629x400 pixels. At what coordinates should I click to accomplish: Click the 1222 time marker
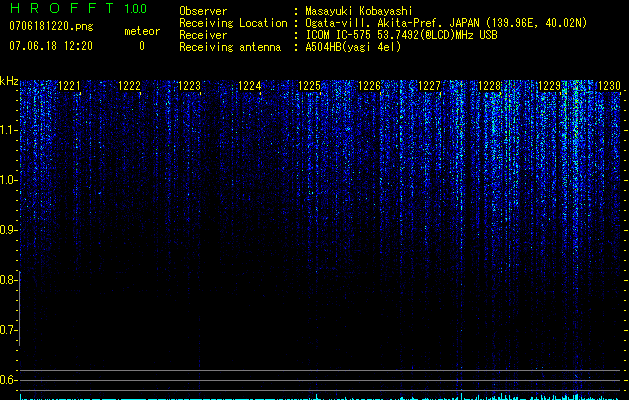130,86
